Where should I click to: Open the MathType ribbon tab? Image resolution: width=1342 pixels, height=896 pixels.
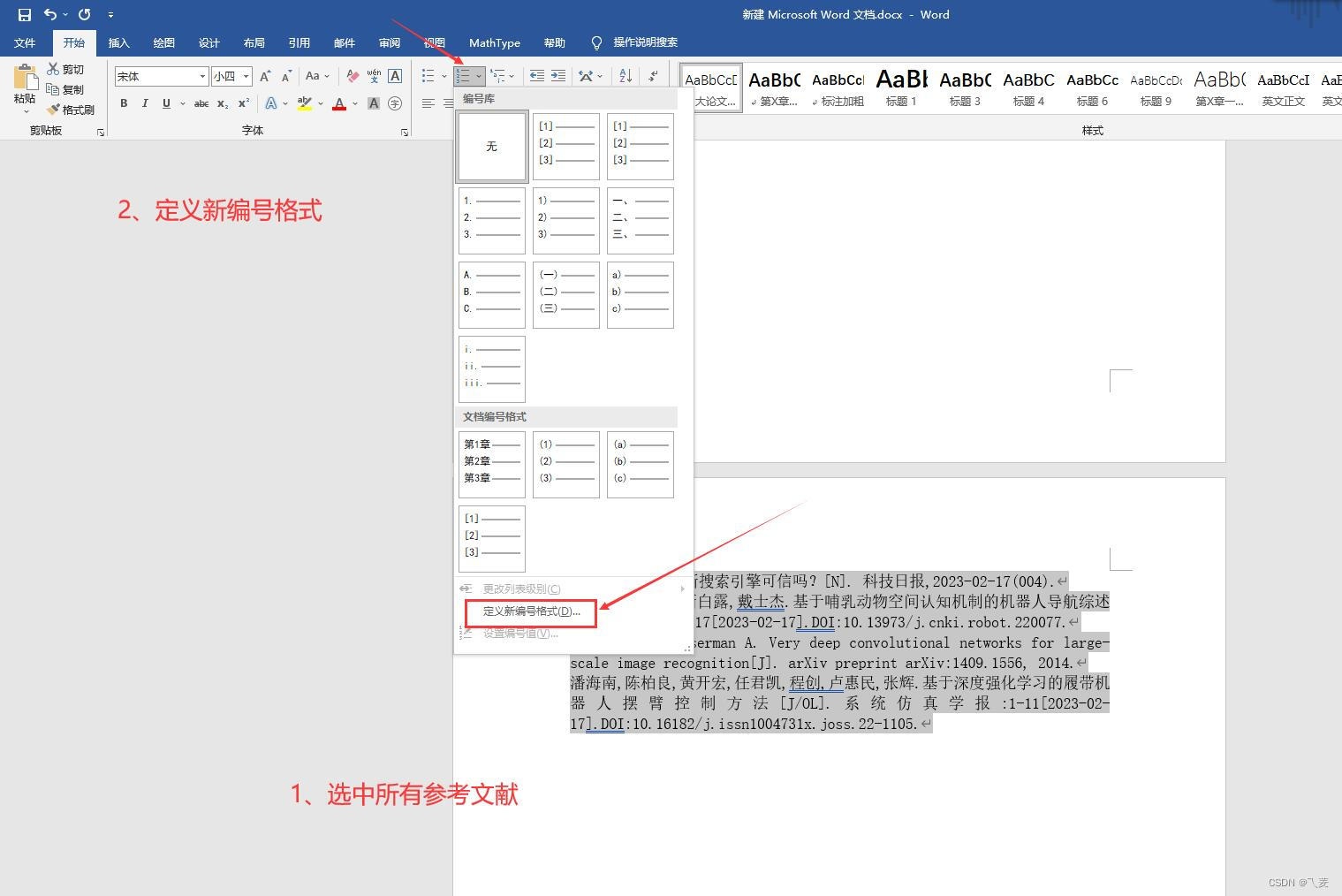click(494, 42)
